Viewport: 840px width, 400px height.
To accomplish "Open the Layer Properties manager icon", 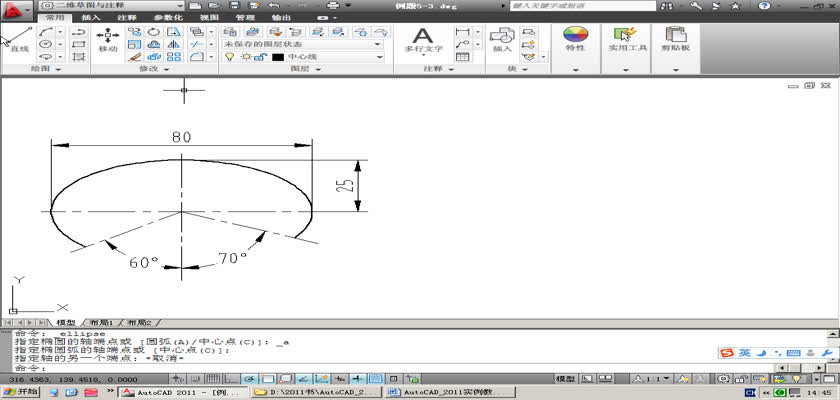I will click(x=230, y=32).
